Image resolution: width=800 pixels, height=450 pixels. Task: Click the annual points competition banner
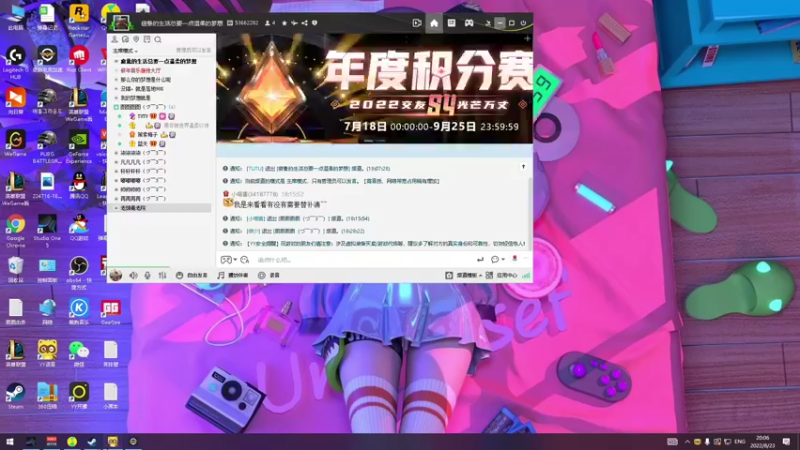click(374, 88)
